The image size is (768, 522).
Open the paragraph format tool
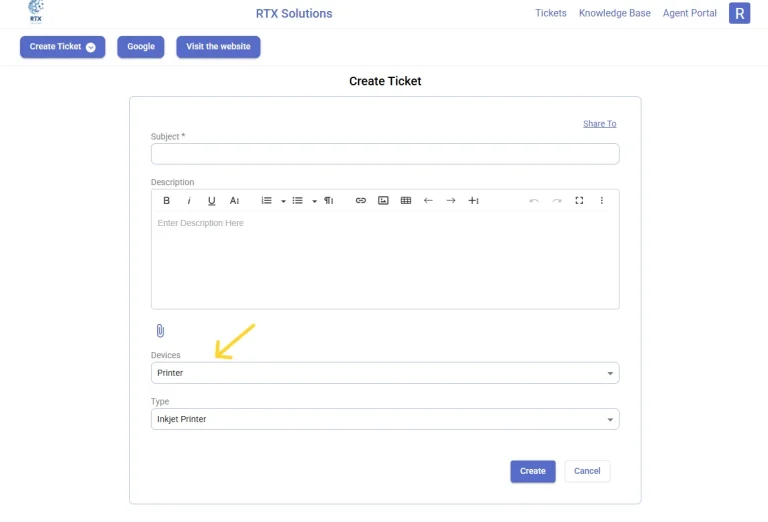[329, 200]
